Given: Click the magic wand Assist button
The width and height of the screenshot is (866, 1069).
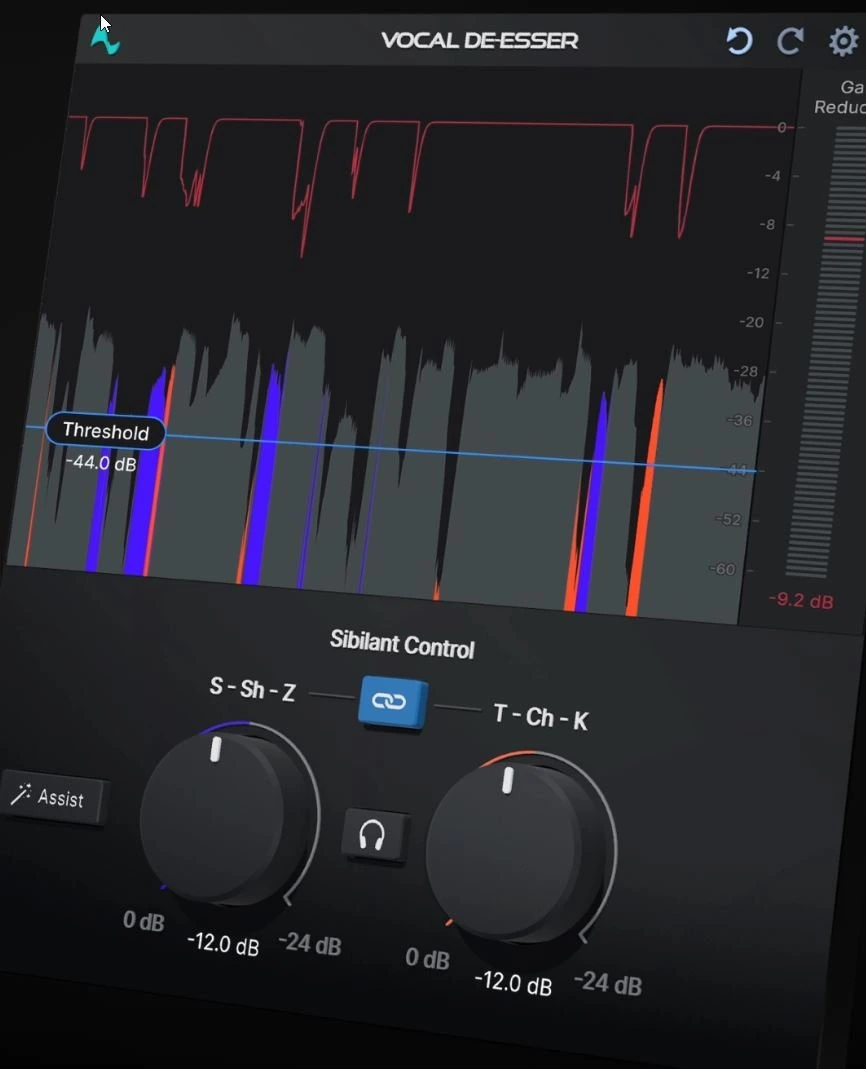Looking at the screenshot, I should (x=52, y=797).
